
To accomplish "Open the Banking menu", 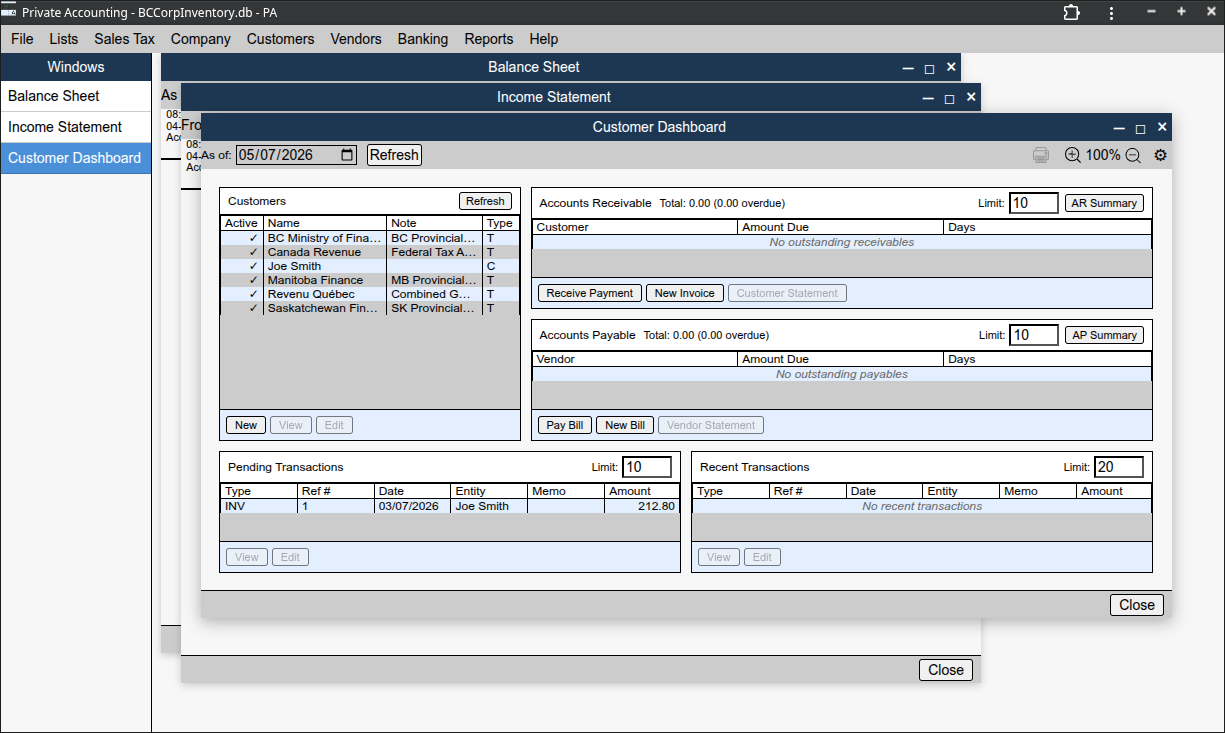I will 422,39.
